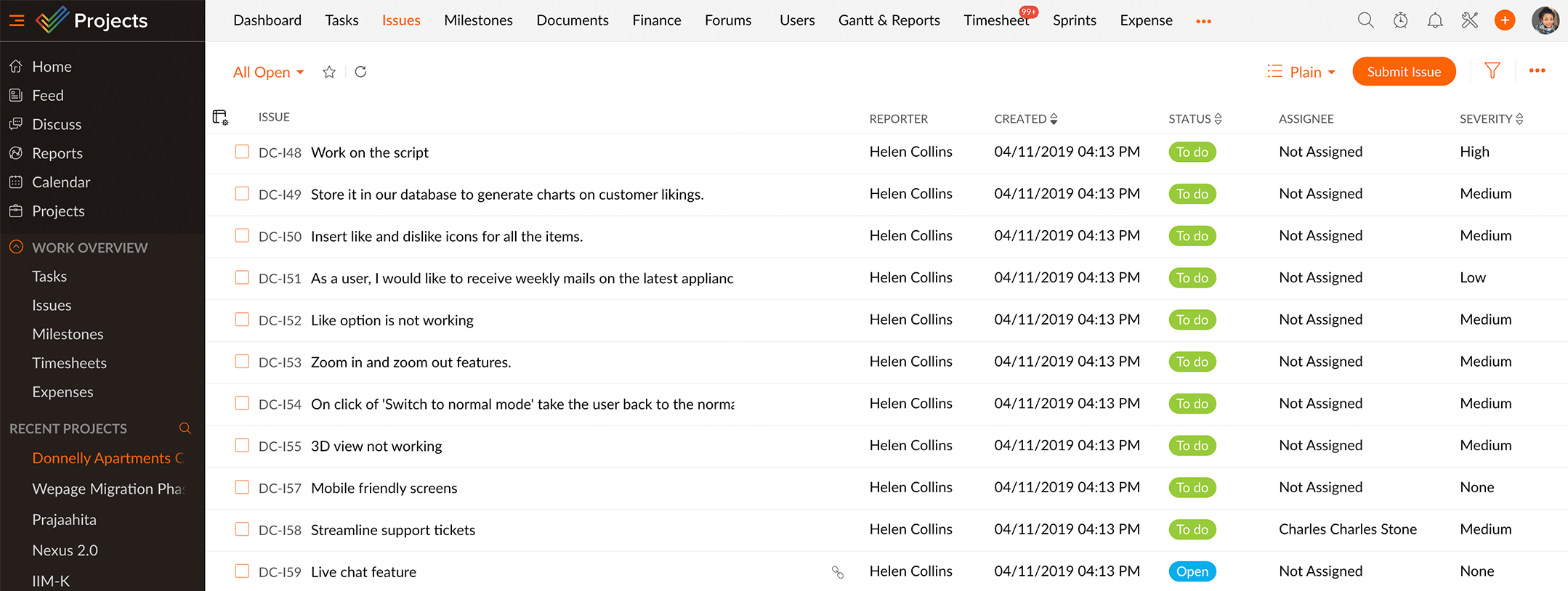
Task: Click the Submit Issue button
Action: [x=1404, y=72]
